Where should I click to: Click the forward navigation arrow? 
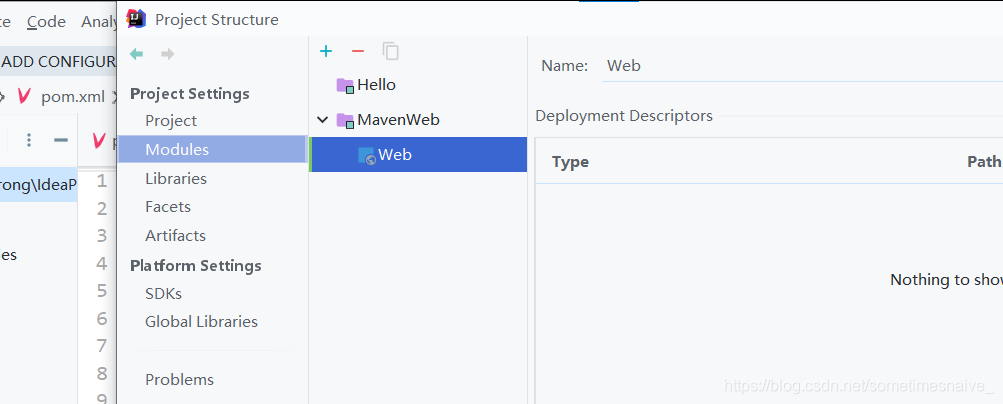click(x=168, y=54)
